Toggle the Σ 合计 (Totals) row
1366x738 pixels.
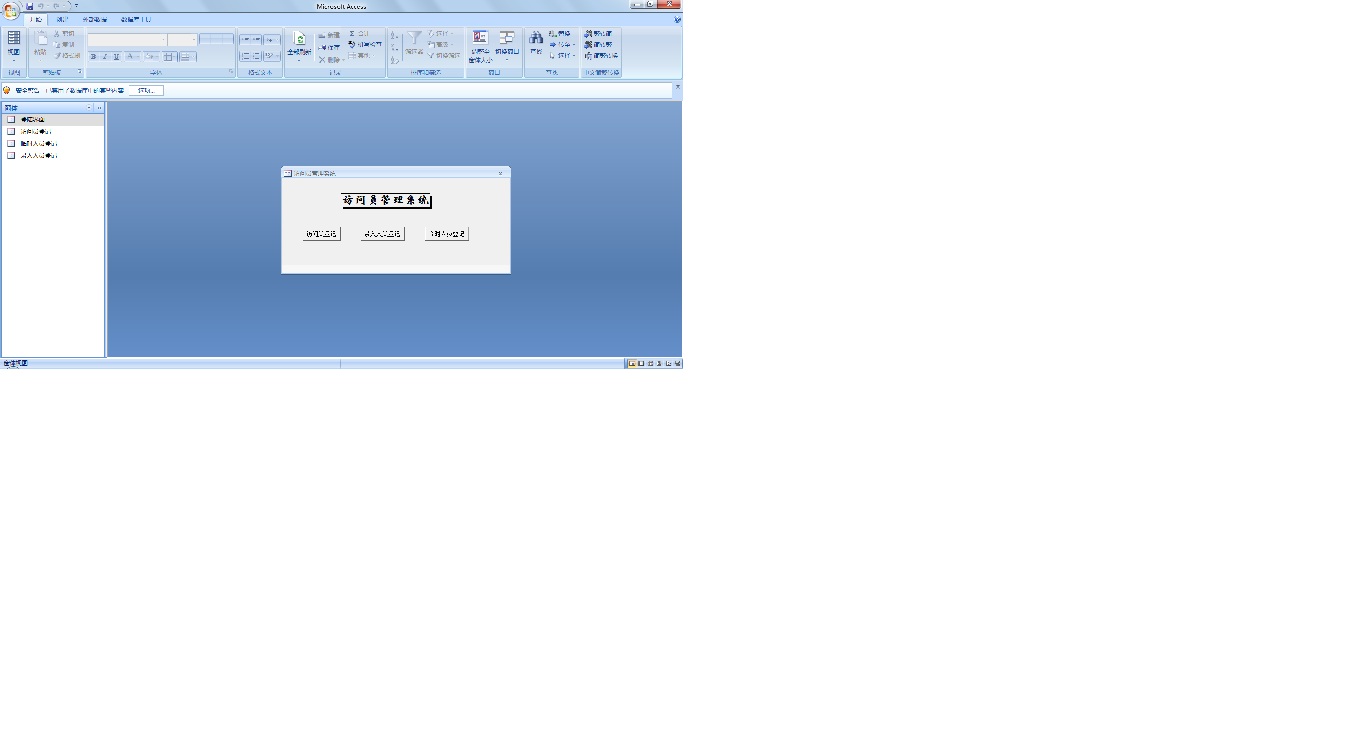(x=358, y=33)
